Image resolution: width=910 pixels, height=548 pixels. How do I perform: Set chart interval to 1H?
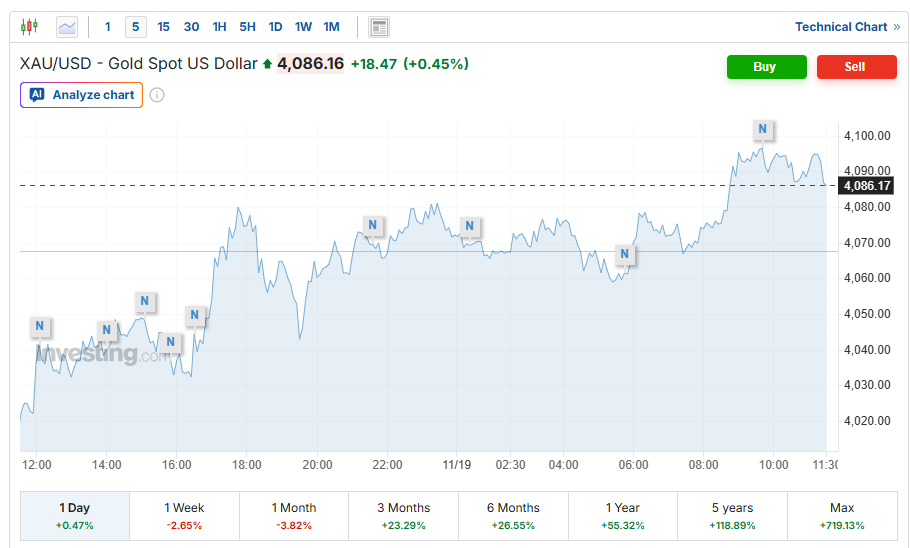(x=219, y=27)
